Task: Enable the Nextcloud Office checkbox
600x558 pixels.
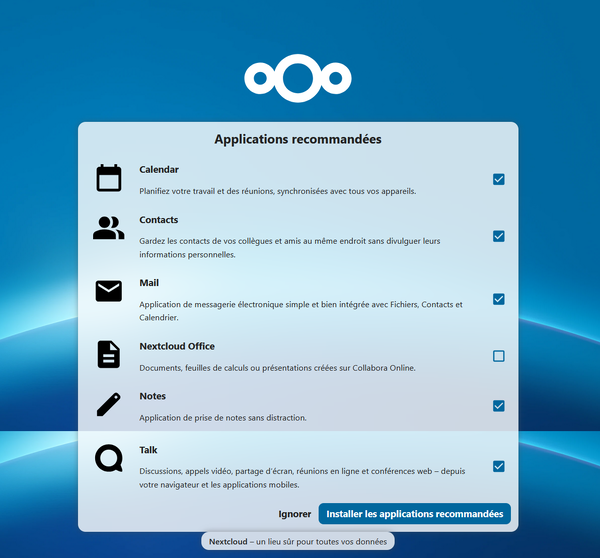Action: click(499, 356)
